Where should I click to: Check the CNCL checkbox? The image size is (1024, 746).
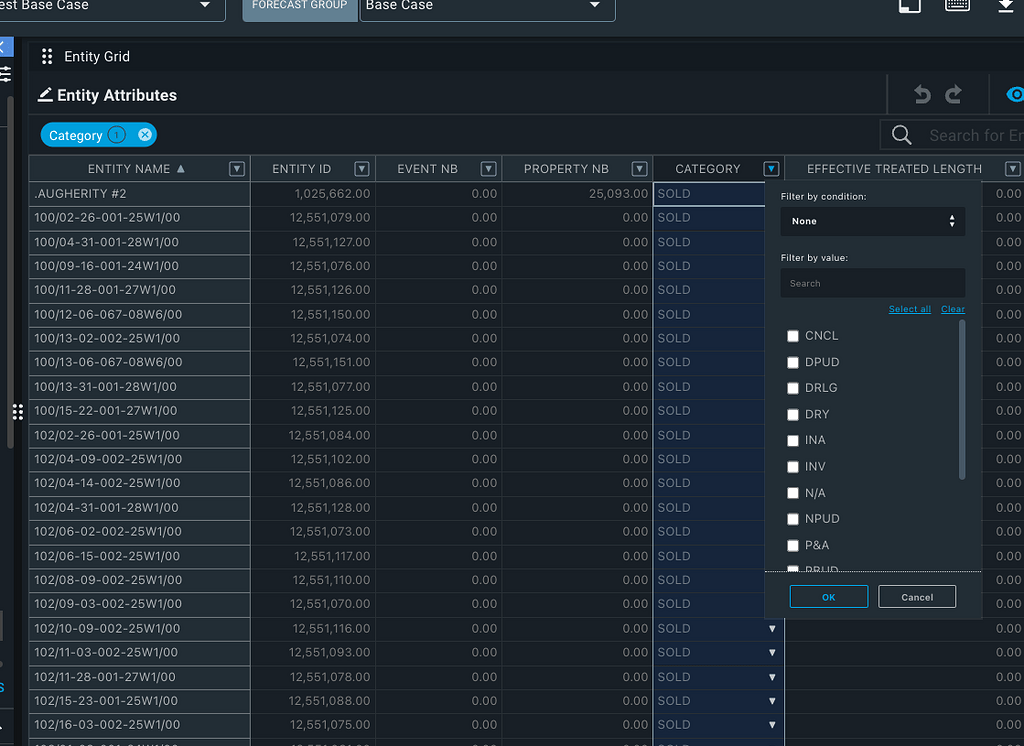pyautogui.click(x=793, y=336)
